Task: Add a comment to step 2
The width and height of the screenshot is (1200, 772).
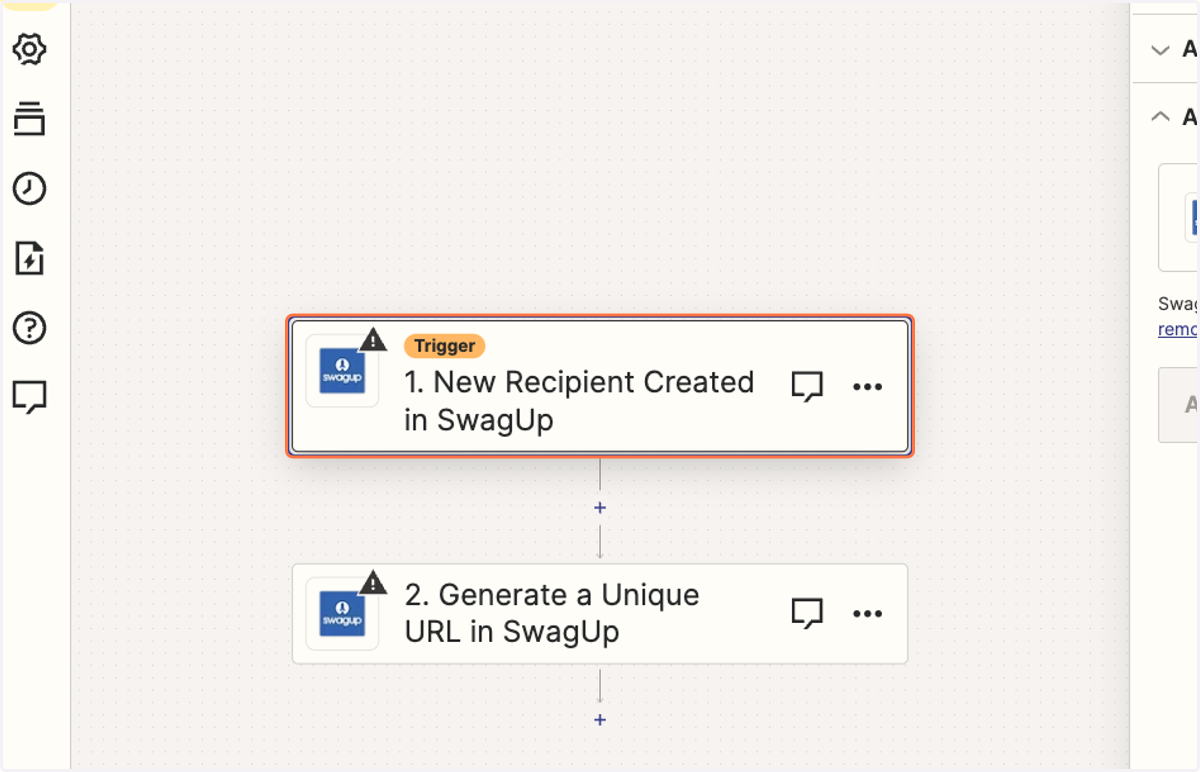Action: [807, 613]
